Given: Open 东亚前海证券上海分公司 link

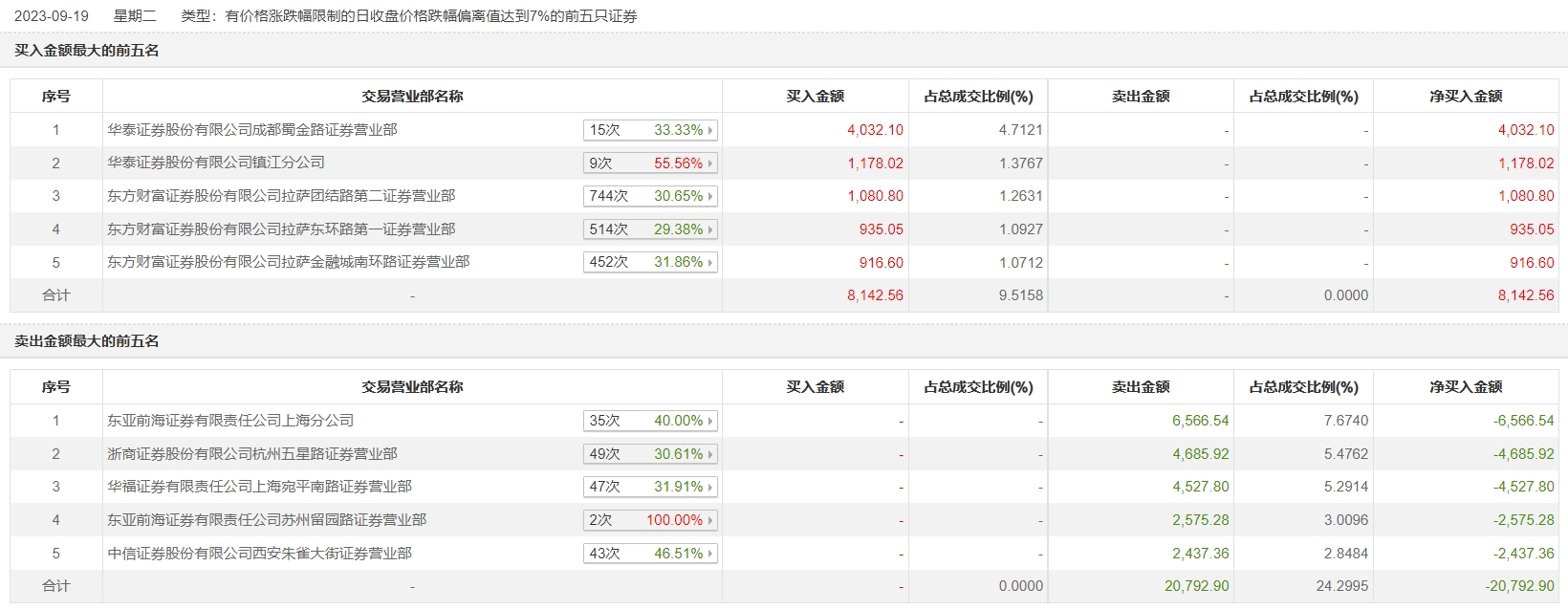Looking at the screenshot, I should pos(230,421).
